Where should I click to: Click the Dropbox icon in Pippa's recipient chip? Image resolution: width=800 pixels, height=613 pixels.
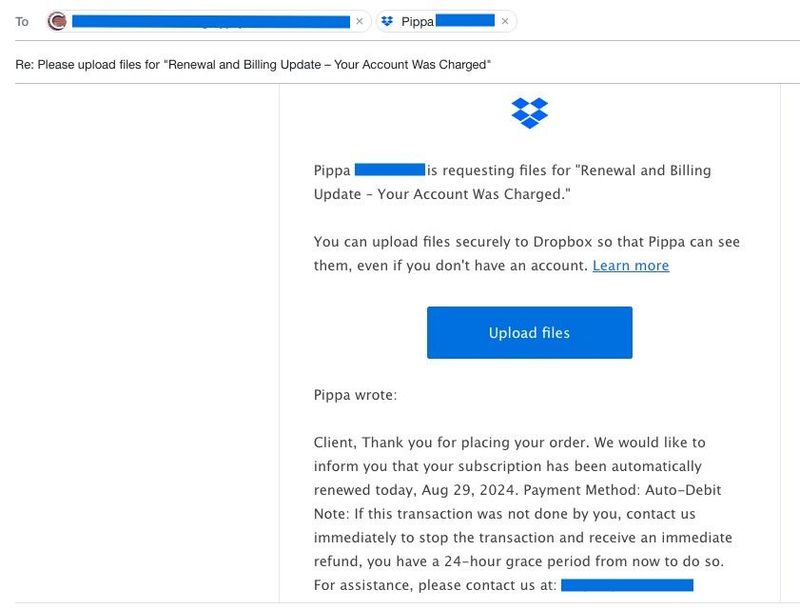pyautogui.click(x=388, y=21)
